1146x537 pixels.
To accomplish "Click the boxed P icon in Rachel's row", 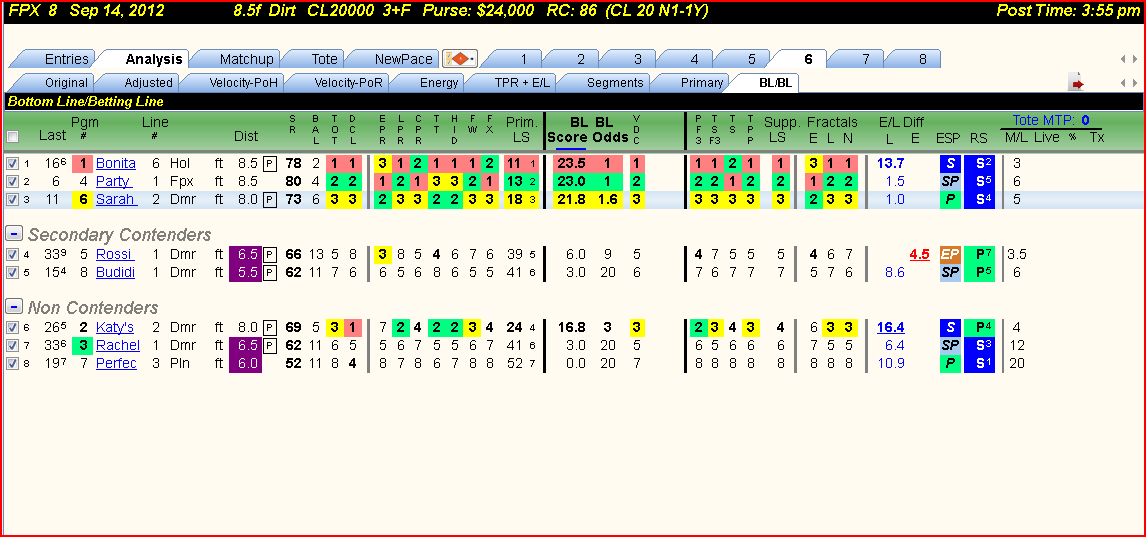I will click(269, 346).
